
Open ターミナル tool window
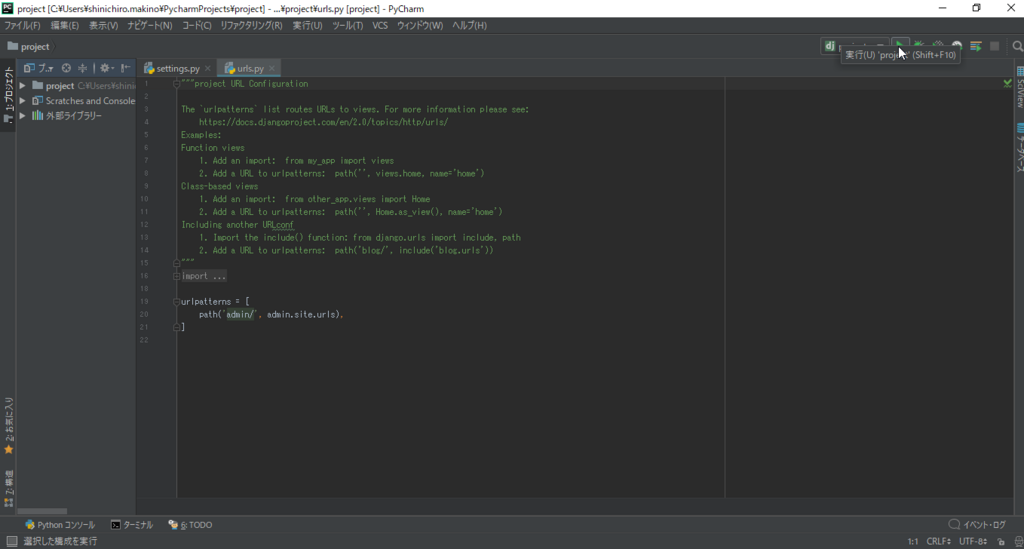[x=132, y=525]
